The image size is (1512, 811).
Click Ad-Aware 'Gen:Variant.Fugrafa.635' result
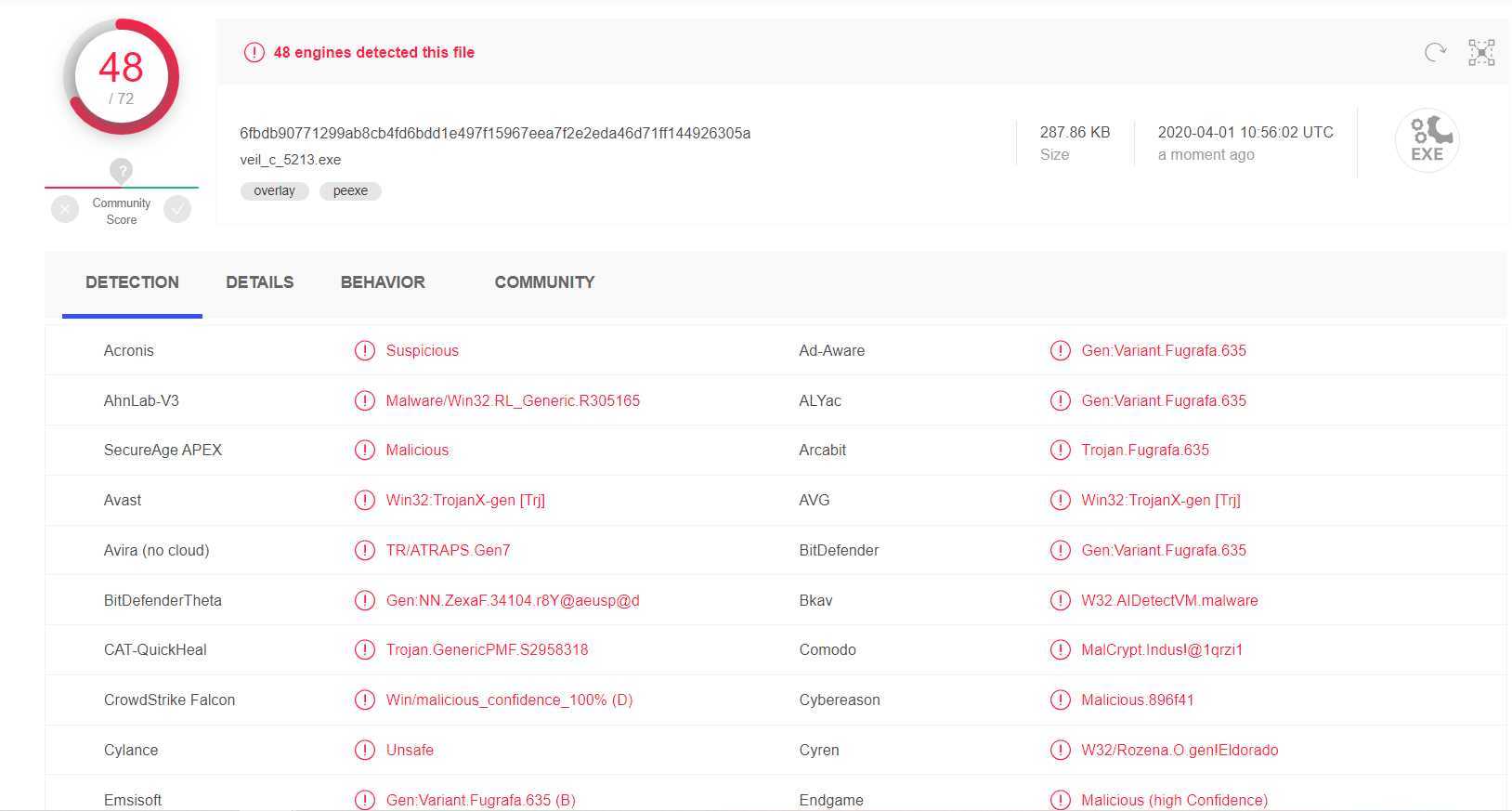tap(1164, 350)
